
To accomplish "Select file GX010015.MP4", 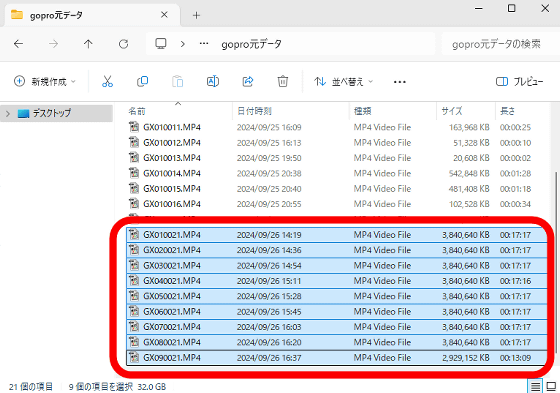I will point(336,189).
